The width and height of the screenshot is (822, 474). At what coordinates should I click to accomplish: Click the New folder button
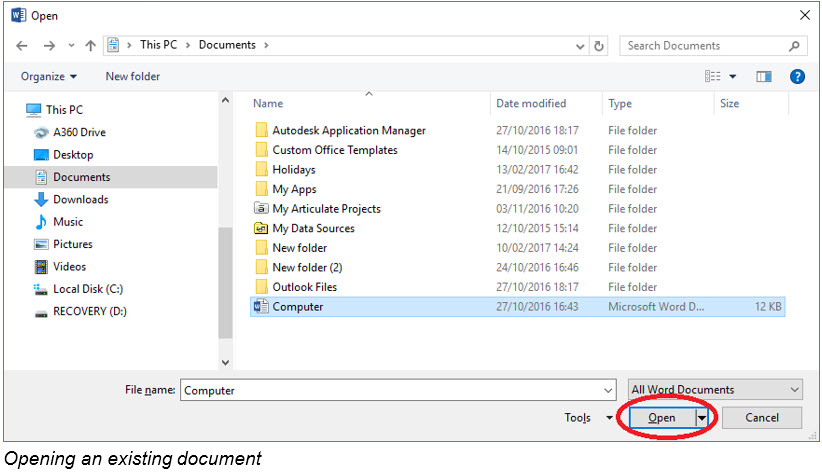133,77
